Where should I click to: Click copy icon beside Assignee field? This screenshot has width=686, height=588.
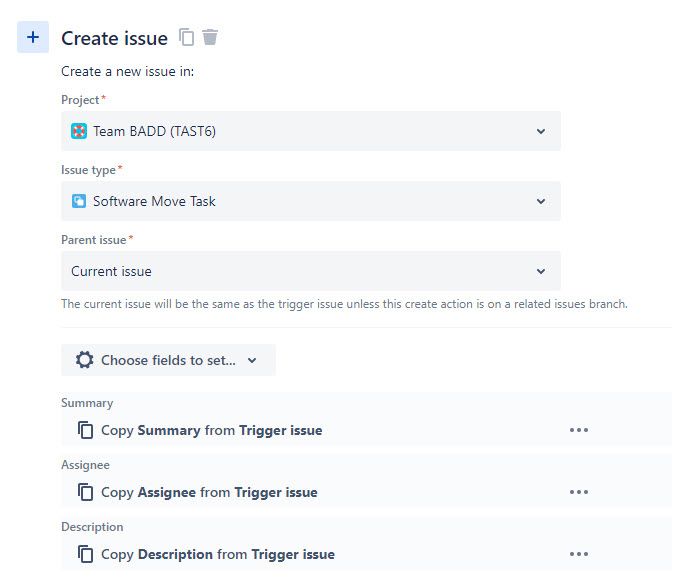[85, 492]
